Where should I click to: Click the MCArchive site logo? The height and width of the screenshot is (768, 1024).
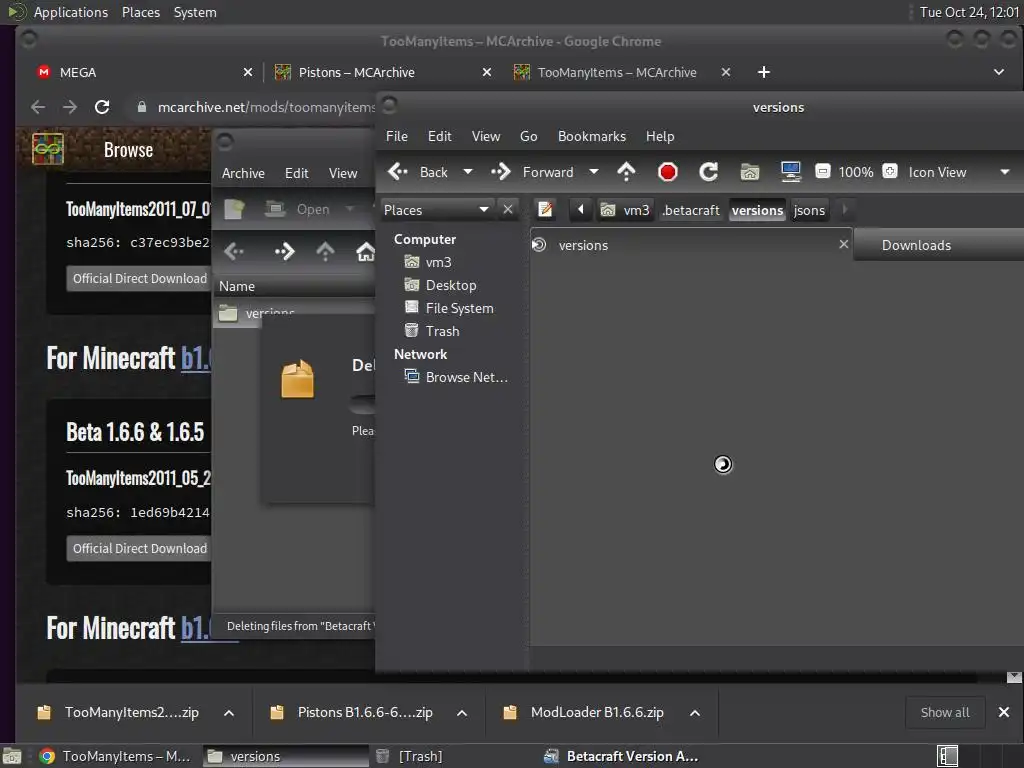point(48,149)
